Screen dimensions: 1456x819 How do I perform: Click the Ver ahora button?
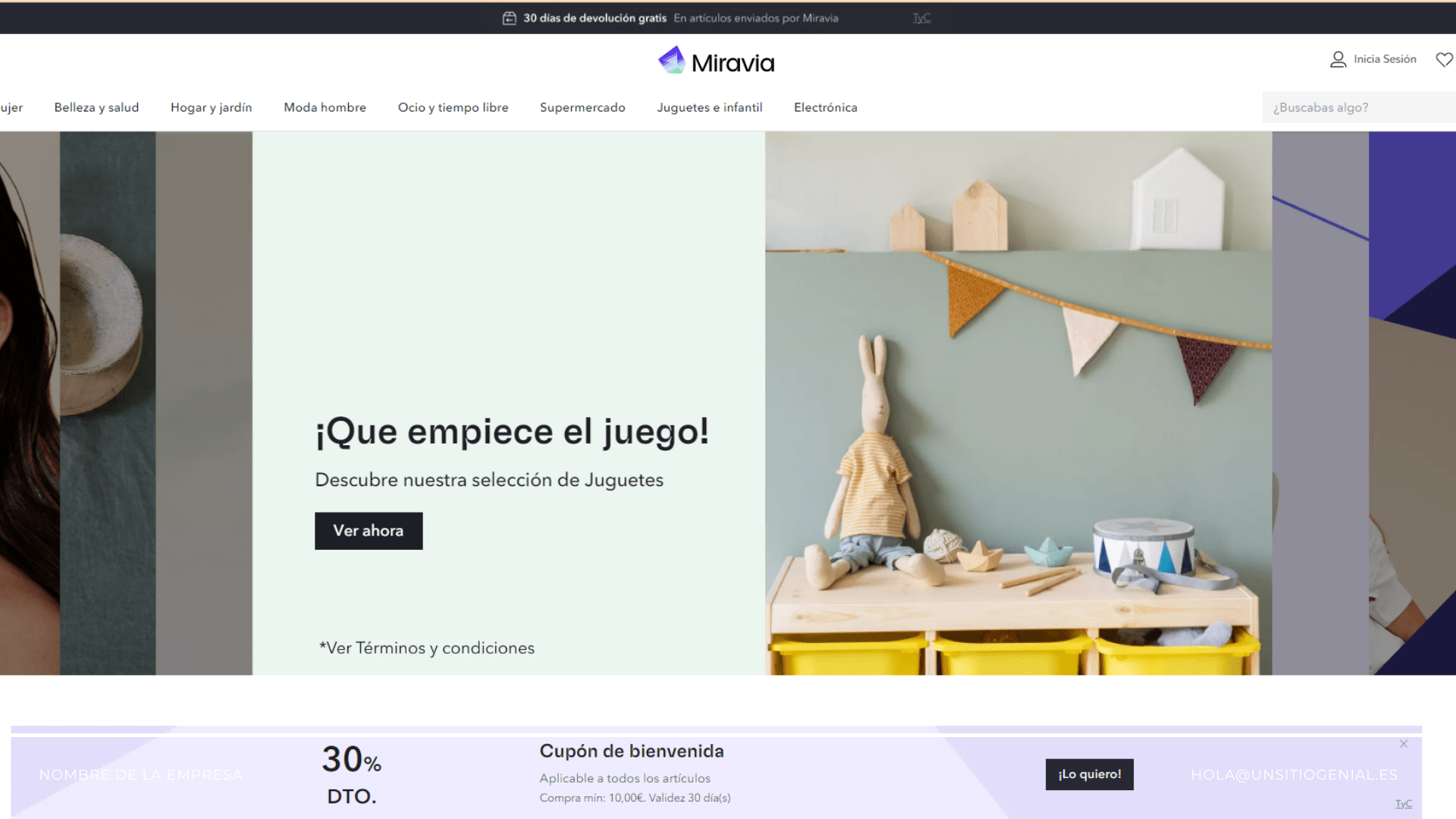(x=369, y=531)
